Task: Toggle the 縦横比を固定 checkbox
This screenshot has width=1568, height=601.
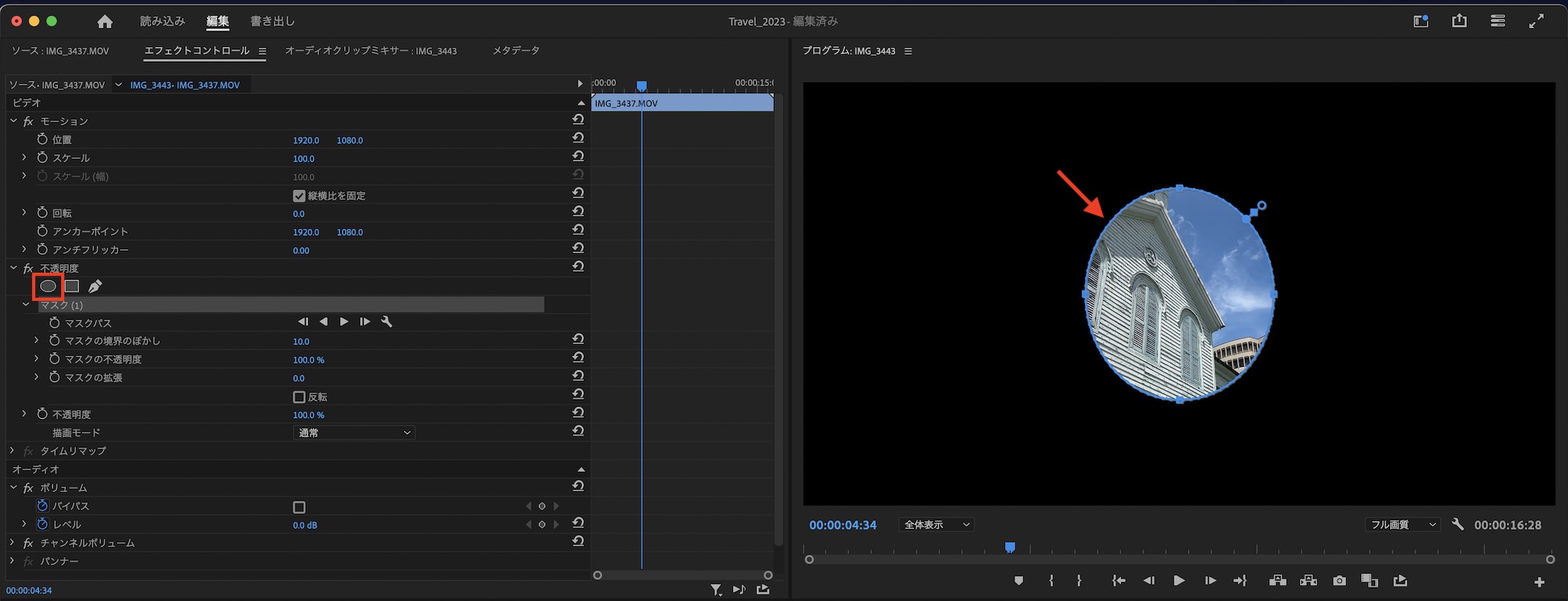Action: coord(299,196)
